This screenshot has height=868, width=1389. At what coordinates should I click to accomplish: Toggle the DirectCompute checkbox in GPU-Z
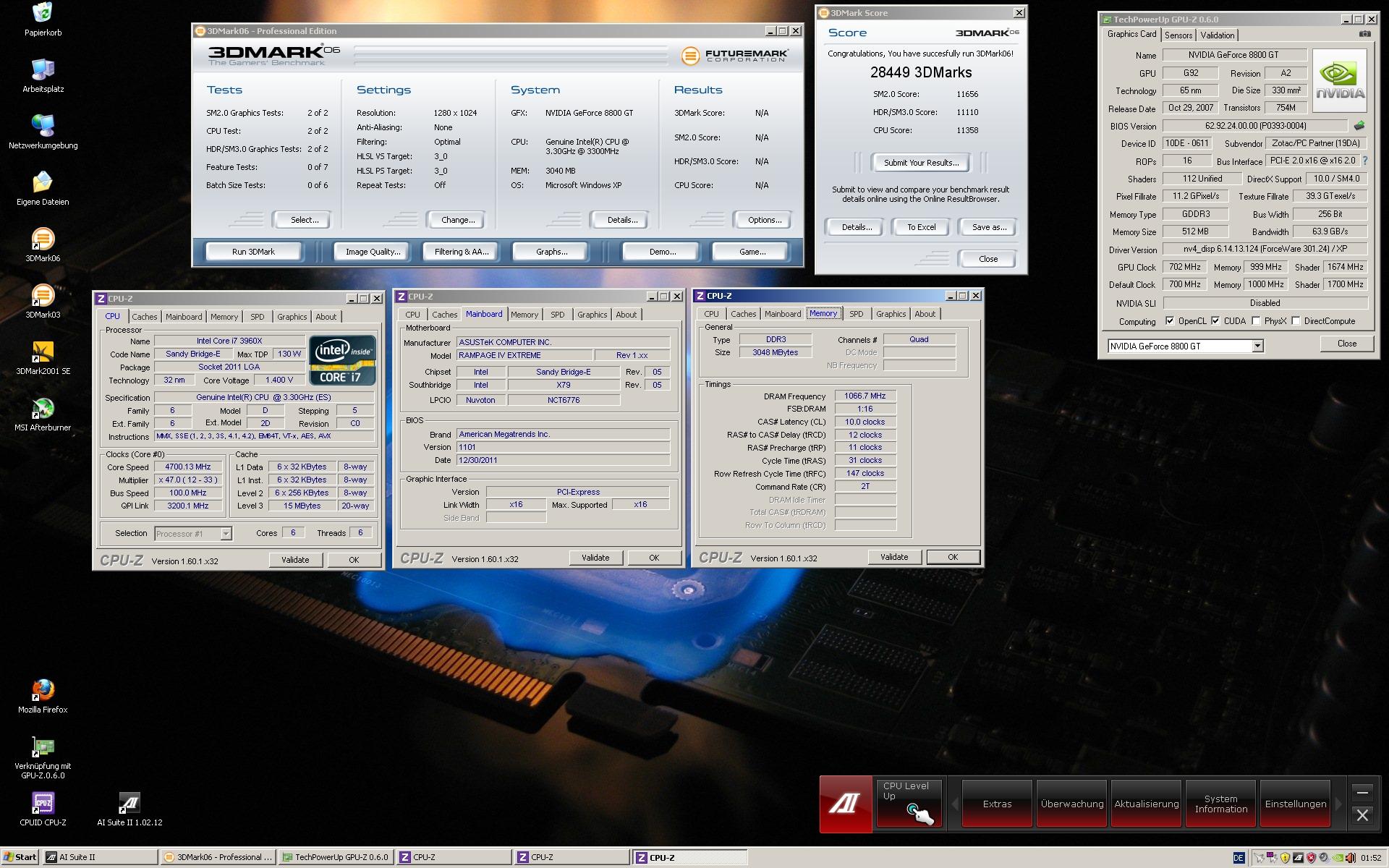click(x=1296, y=321)
